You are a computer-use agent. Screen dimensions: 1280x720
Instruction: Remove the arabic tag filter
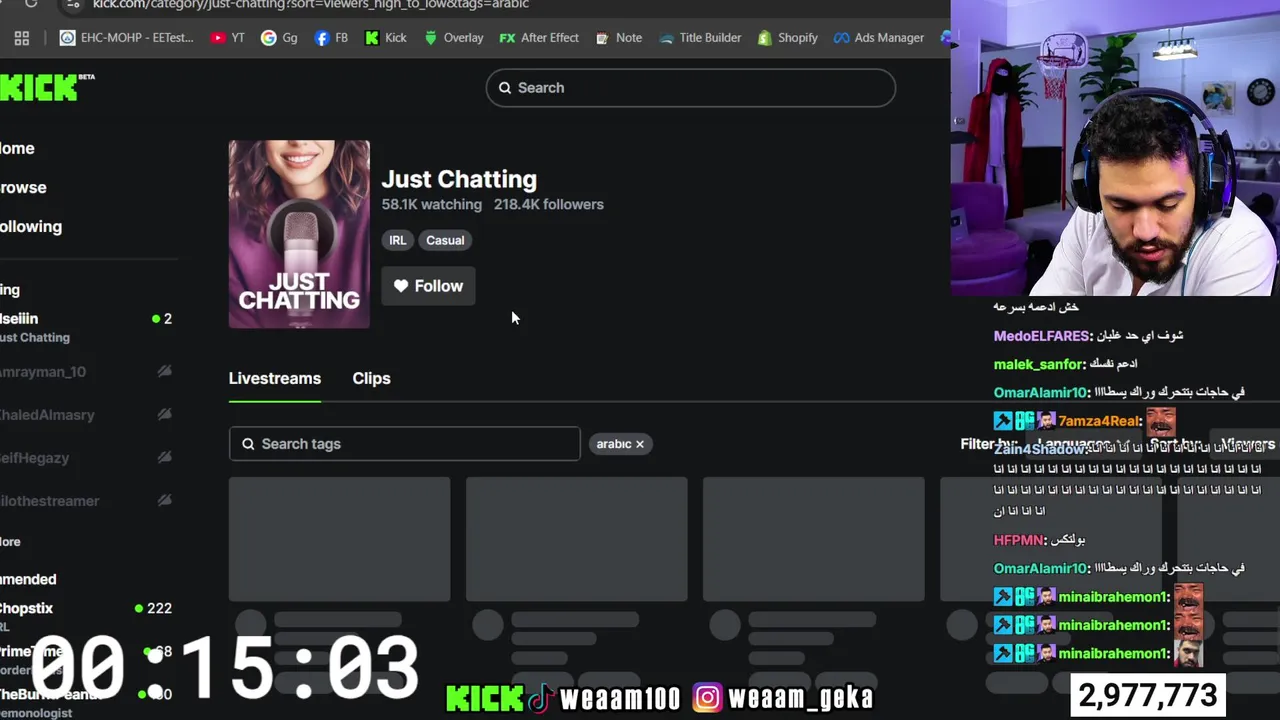[640, 444]
